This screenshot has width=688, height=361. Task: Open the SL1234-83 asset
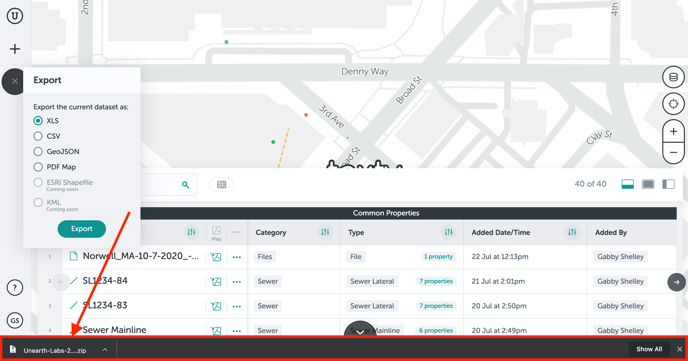(105, 305)
